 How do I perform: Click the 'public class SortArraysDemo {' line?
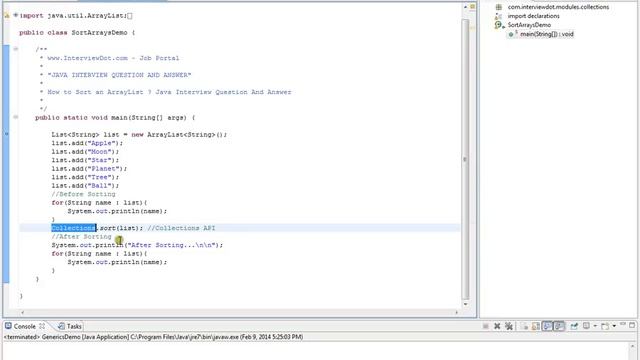coord(77,33)
